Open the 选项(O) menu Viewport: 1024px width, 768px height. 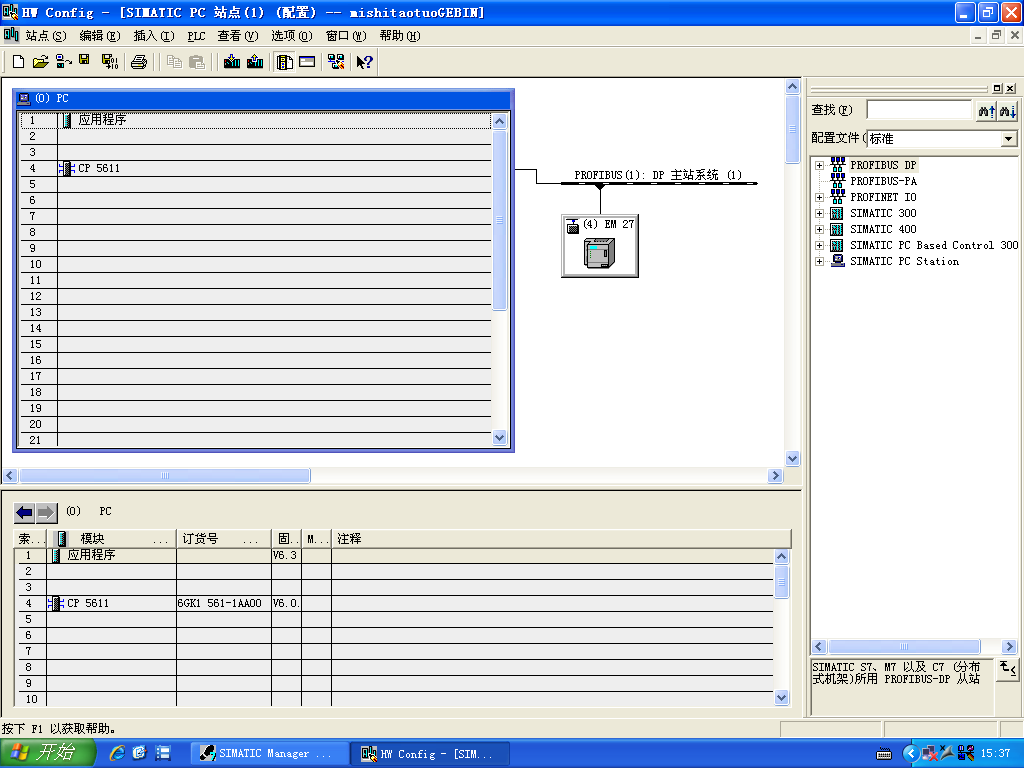tap(292, 36)
